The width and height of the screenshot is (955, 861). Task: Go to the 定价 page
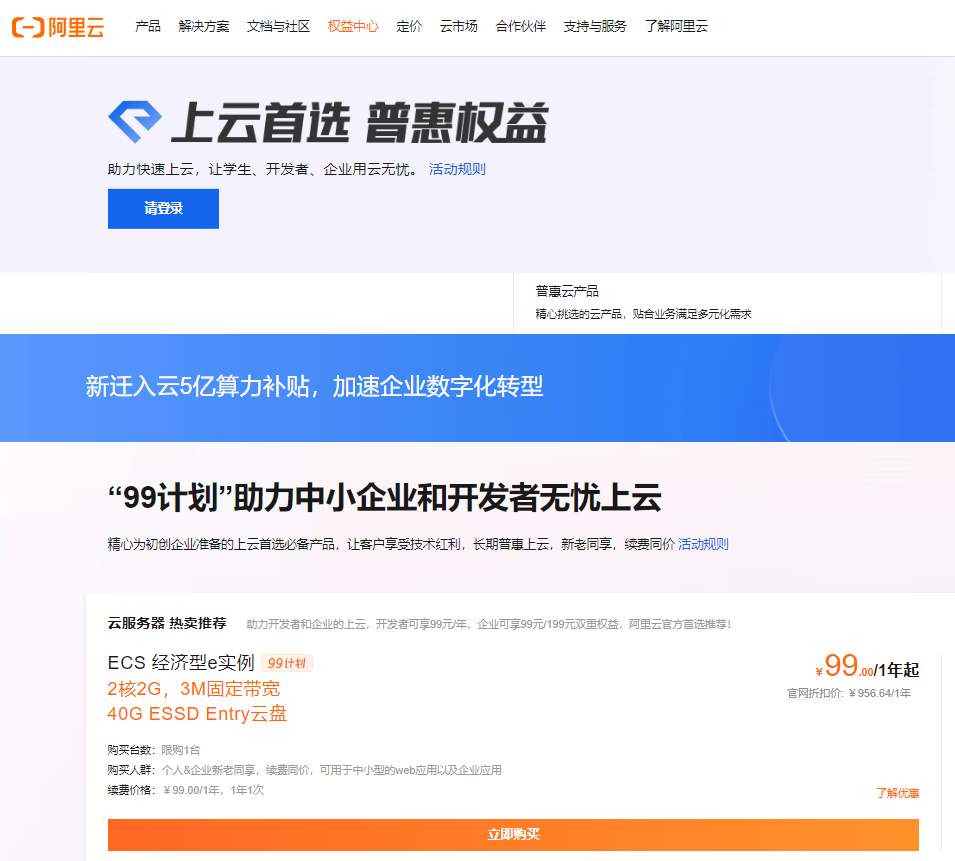(409, 26)
